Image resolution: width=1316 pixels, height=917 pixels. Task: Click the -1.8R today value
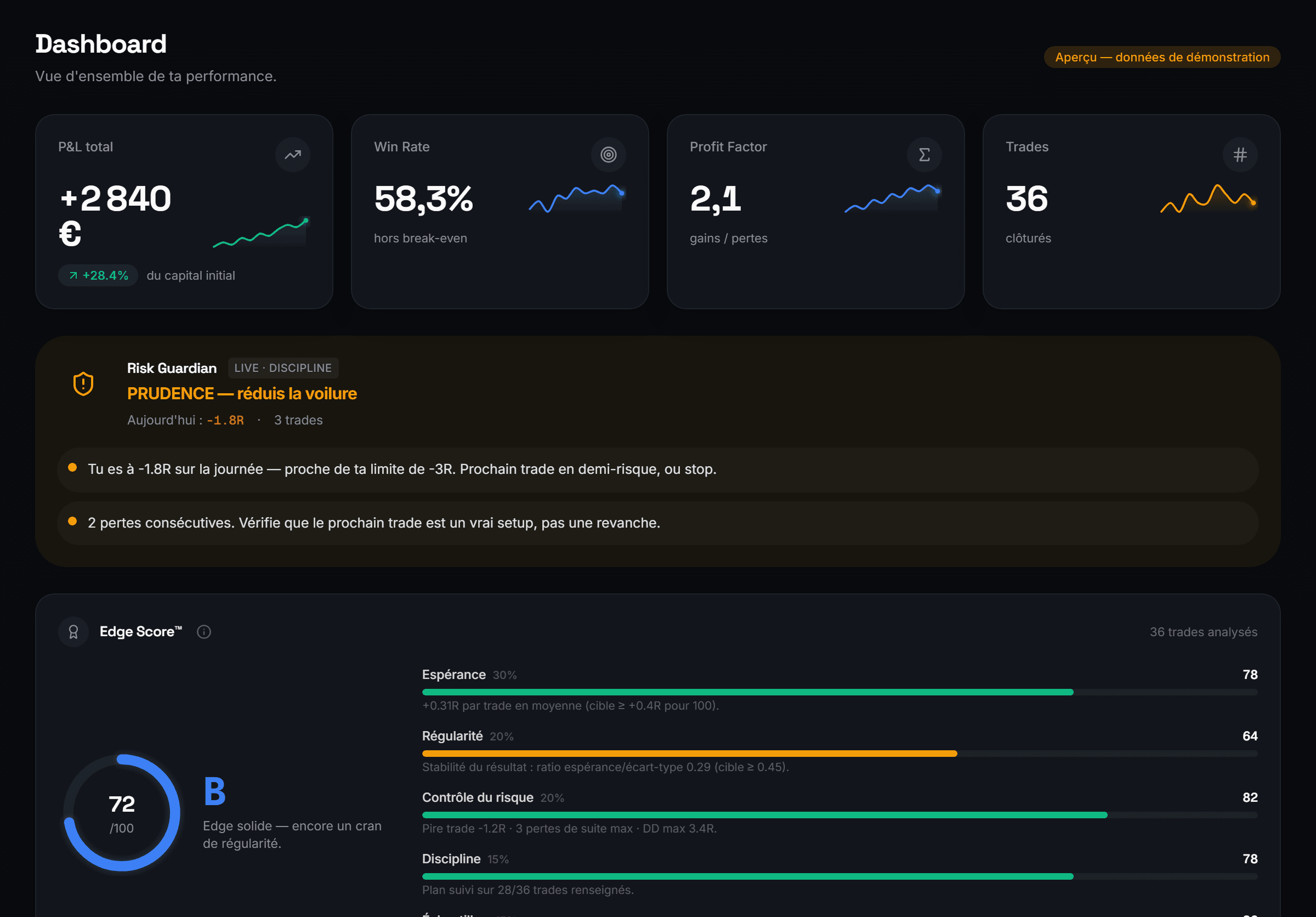click(225, 420)
